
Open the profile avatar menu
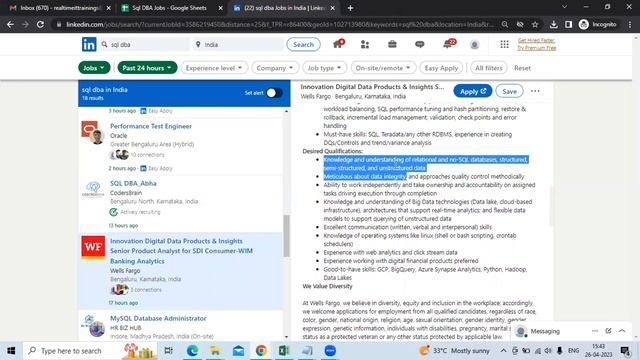click(x=474, y=44)
